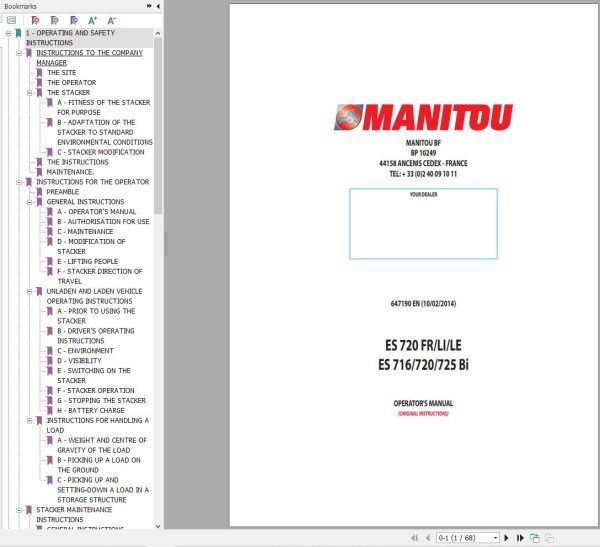Click the third bookmark toolbar icon (blue circle)
The image size is (600, 547).
click(x=74, y=20)
